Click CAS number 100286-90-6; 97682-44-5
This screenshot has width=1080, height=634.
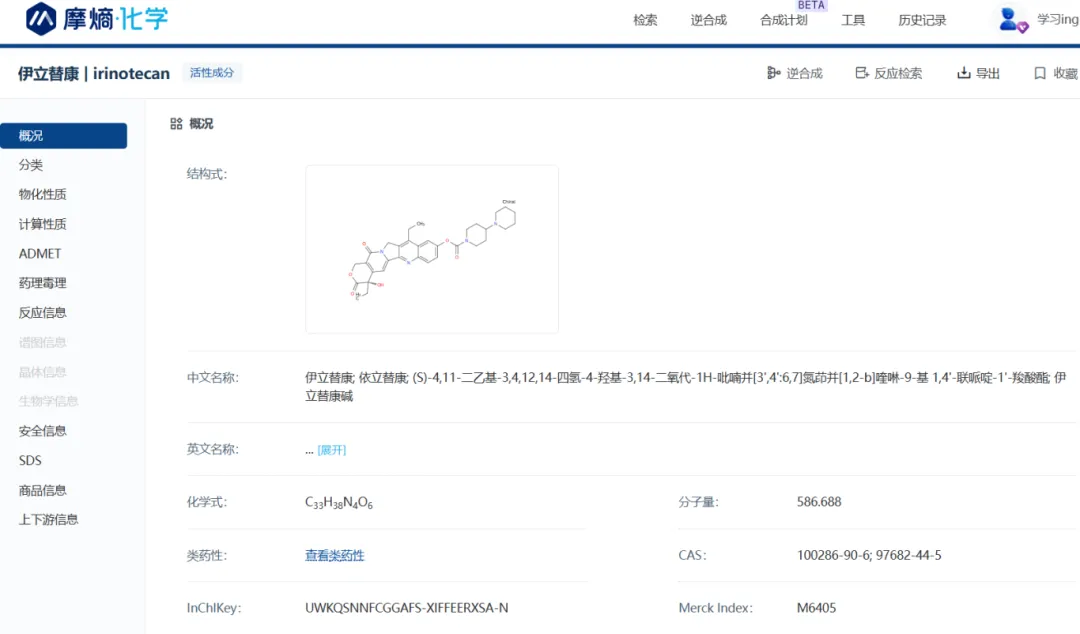point(869,555)
